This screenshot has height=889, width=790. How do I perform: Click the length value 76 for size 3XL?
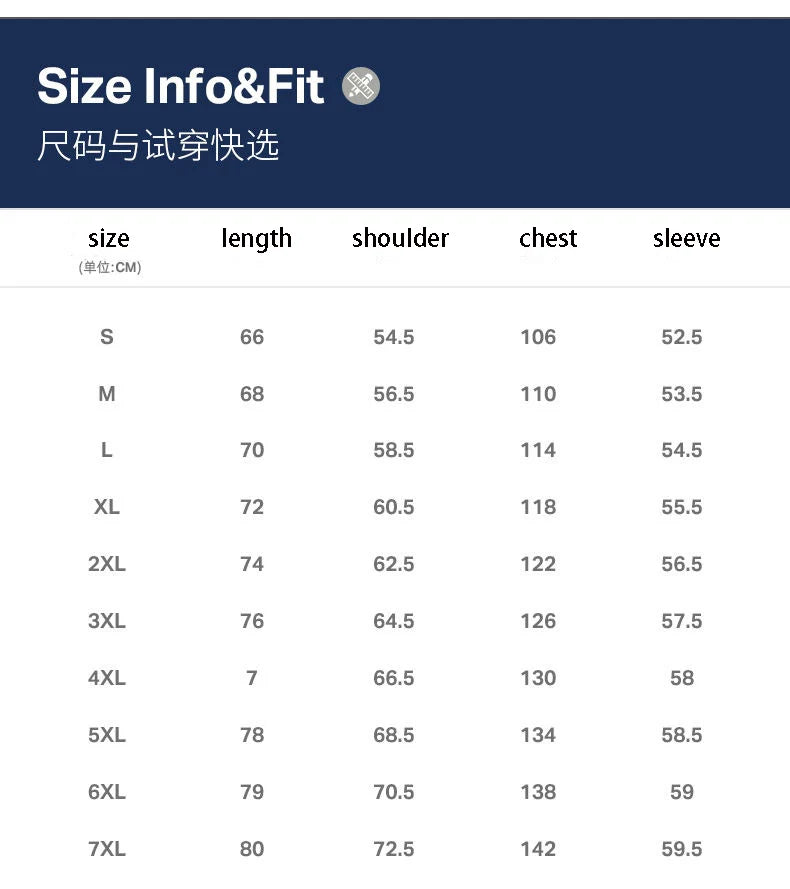tap(252, 621)
